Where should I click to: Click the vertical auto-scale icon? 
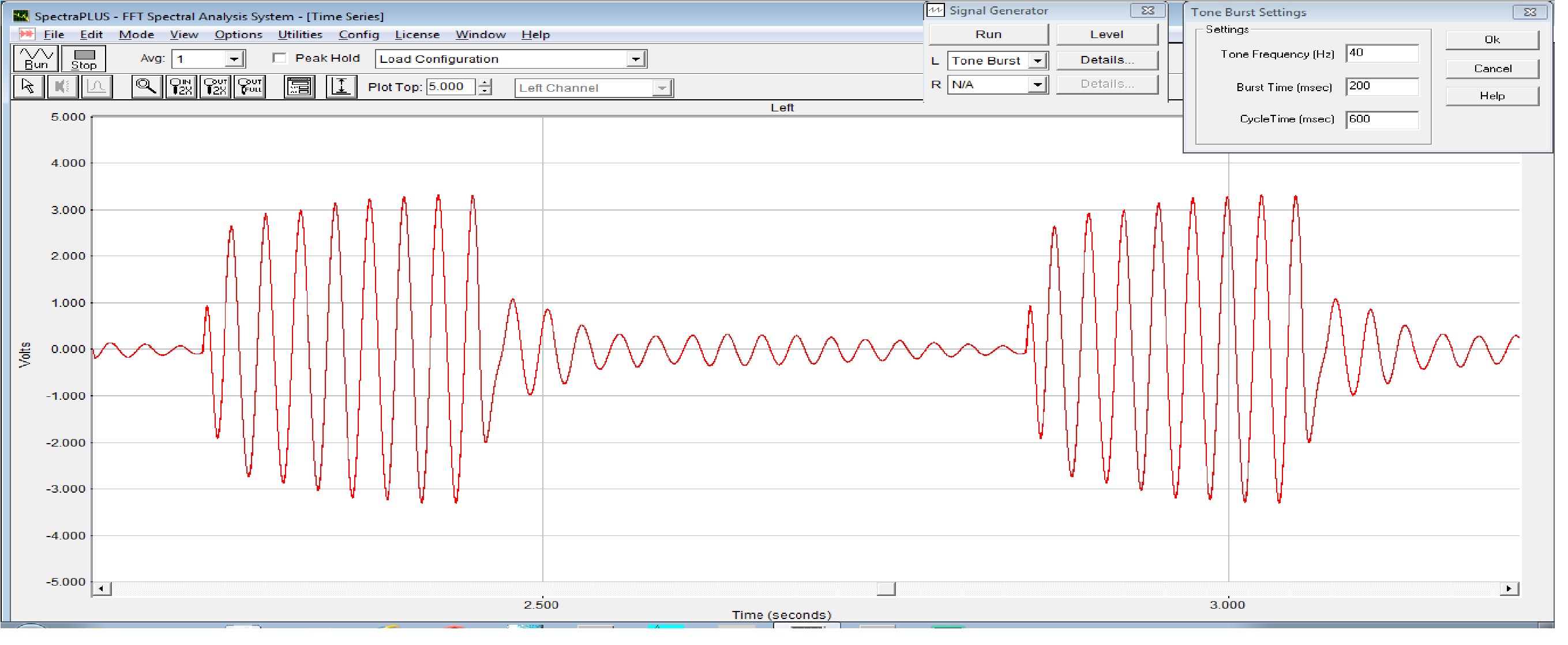(x=343, y=87)
